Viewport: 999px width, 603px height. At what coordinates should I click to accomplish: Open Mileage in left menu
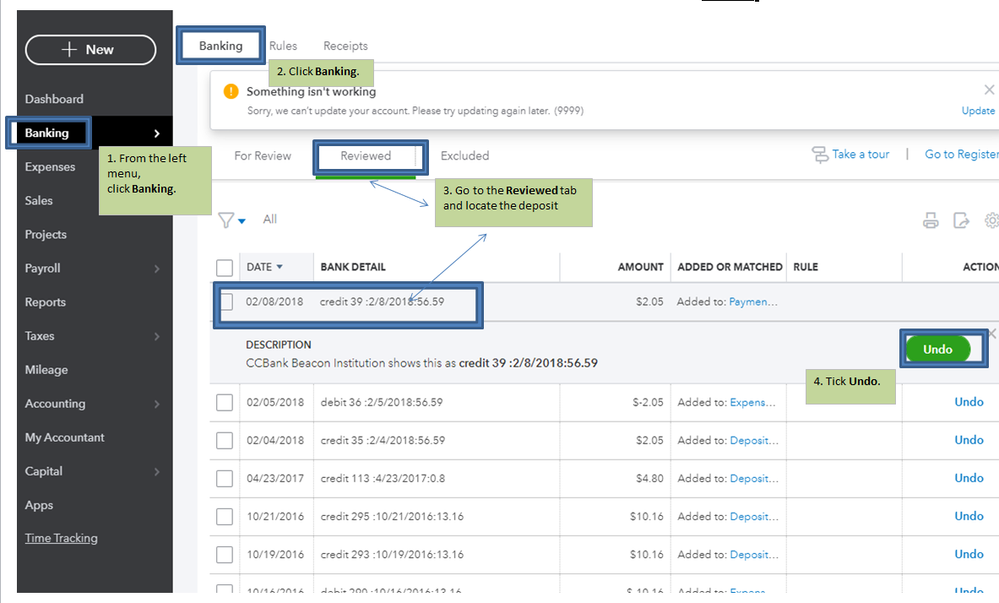(x=47, y=369)
